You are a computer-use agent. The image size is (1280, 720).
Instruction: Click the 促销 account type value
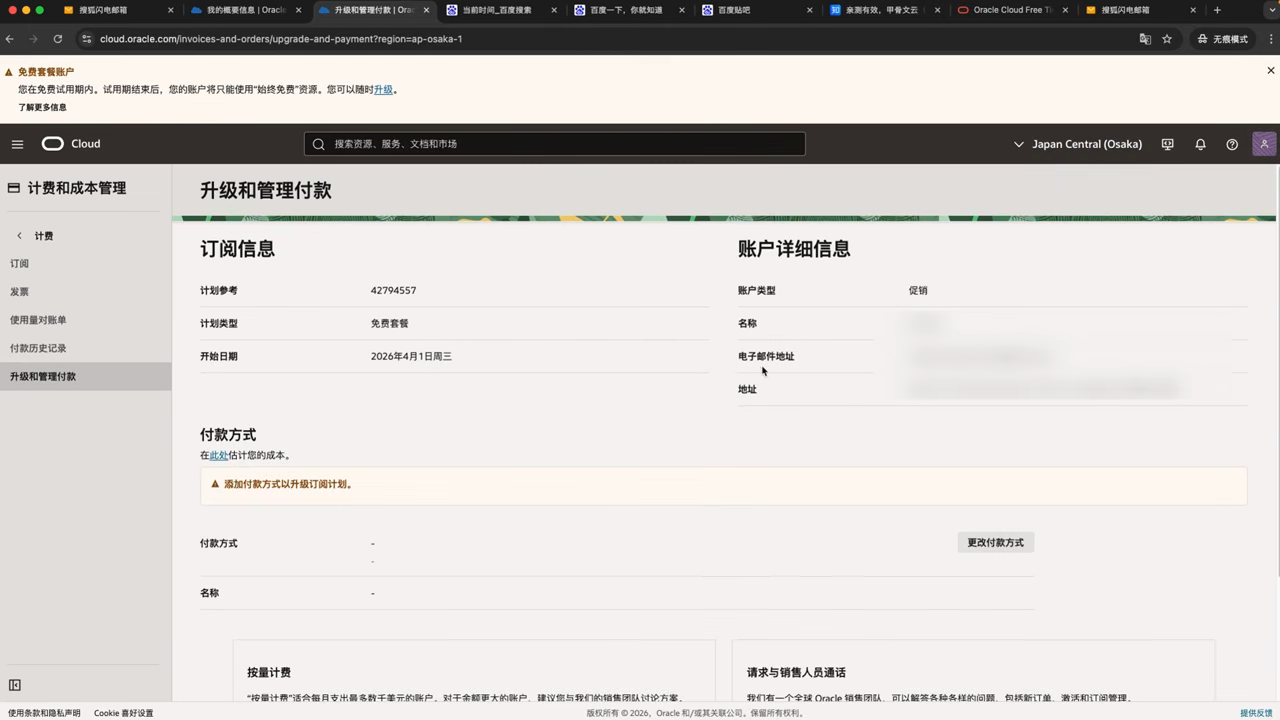[918, 291]
